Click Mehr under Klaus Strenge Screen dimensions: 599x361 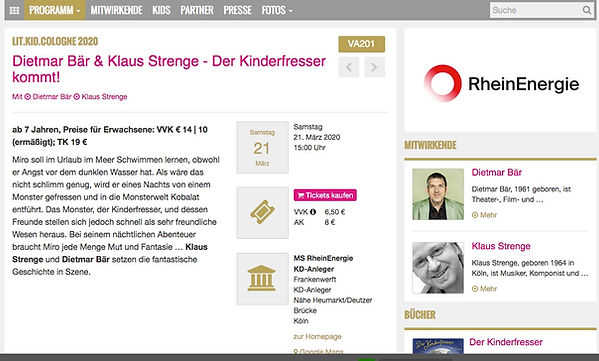(x=484, y=289)
